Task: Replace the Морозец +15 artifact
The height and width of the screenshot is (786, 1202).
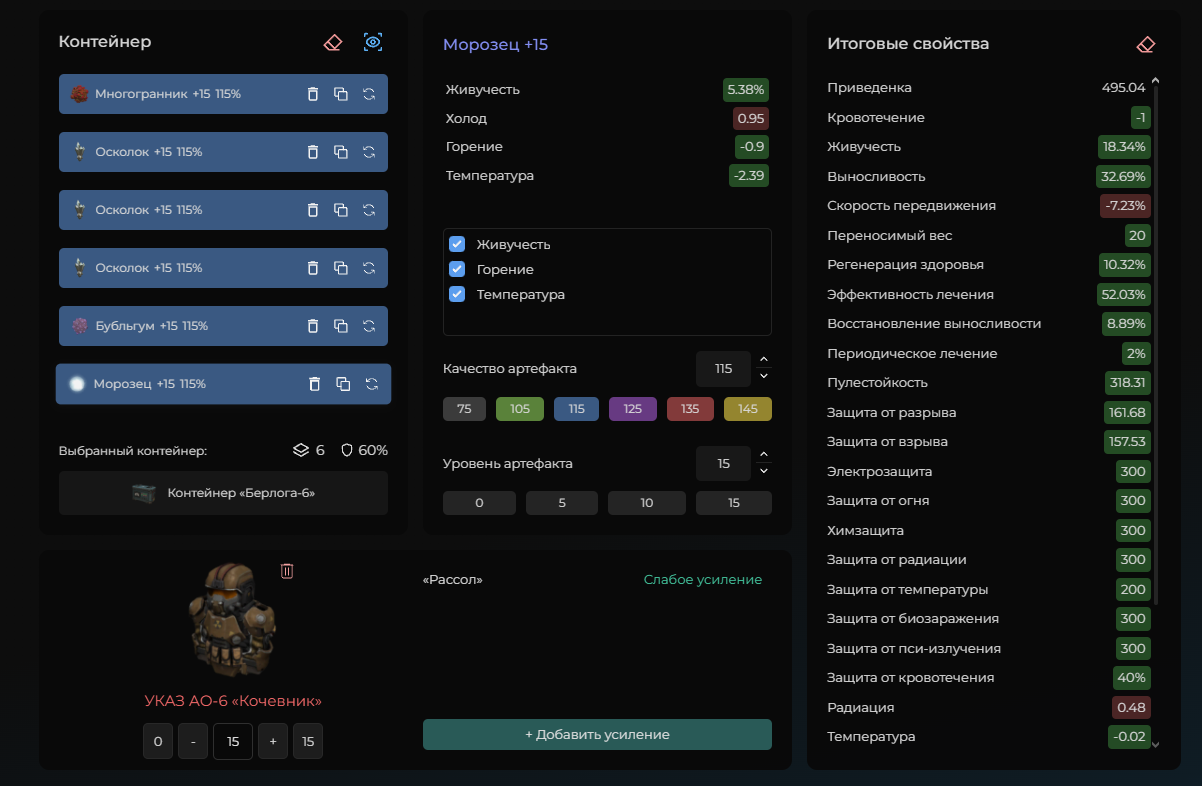Action: (372, 384)
